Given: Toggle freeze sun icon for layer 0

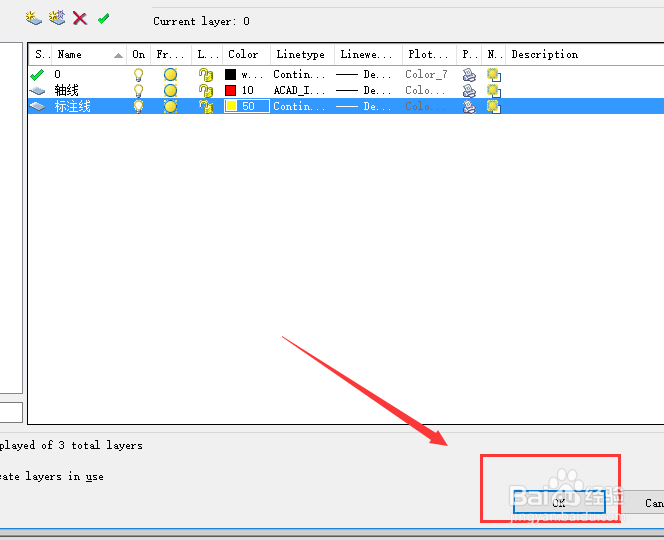Looking at the screenshot, I should (170, 75).
